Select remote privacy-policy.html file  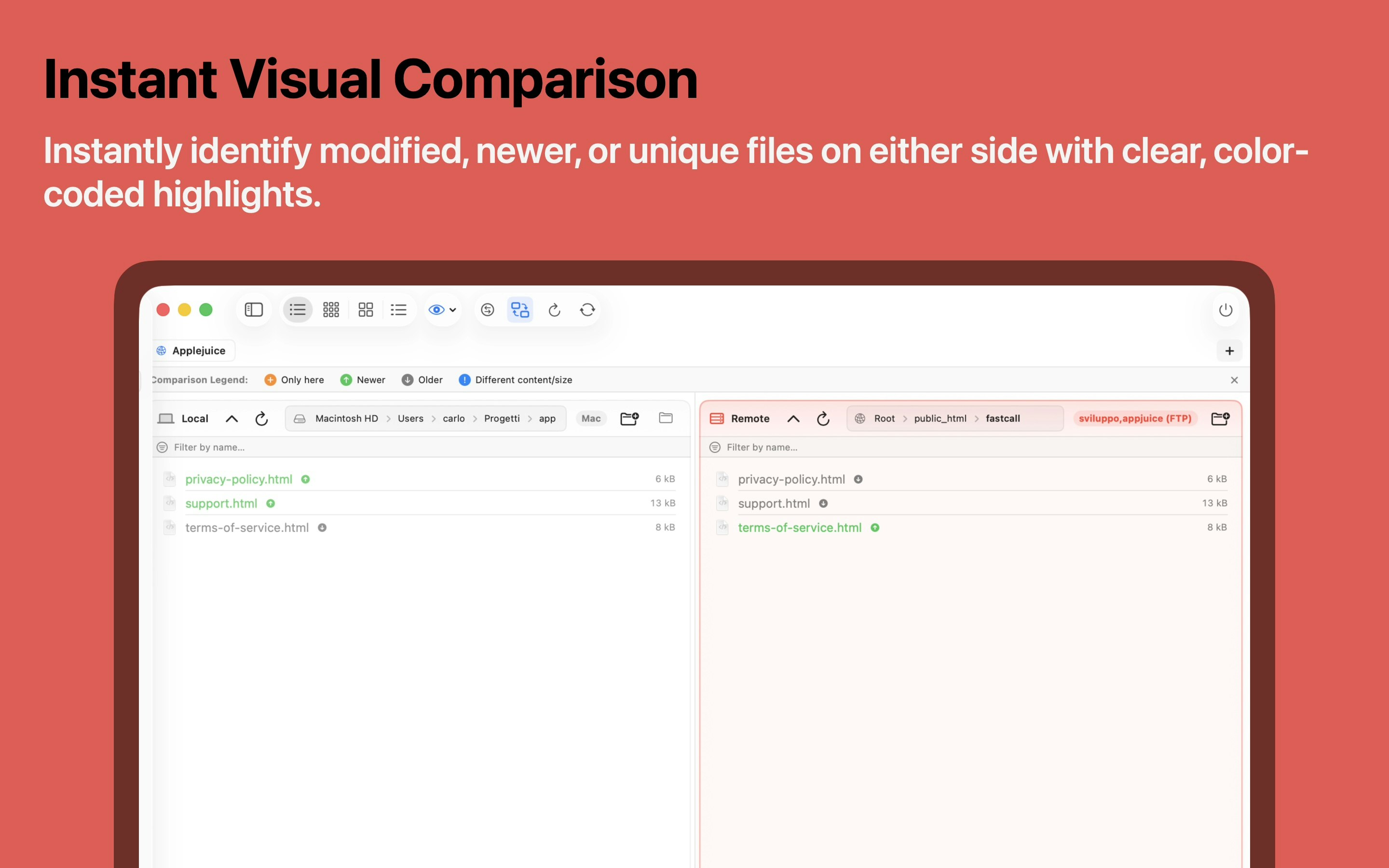point(972,479)
